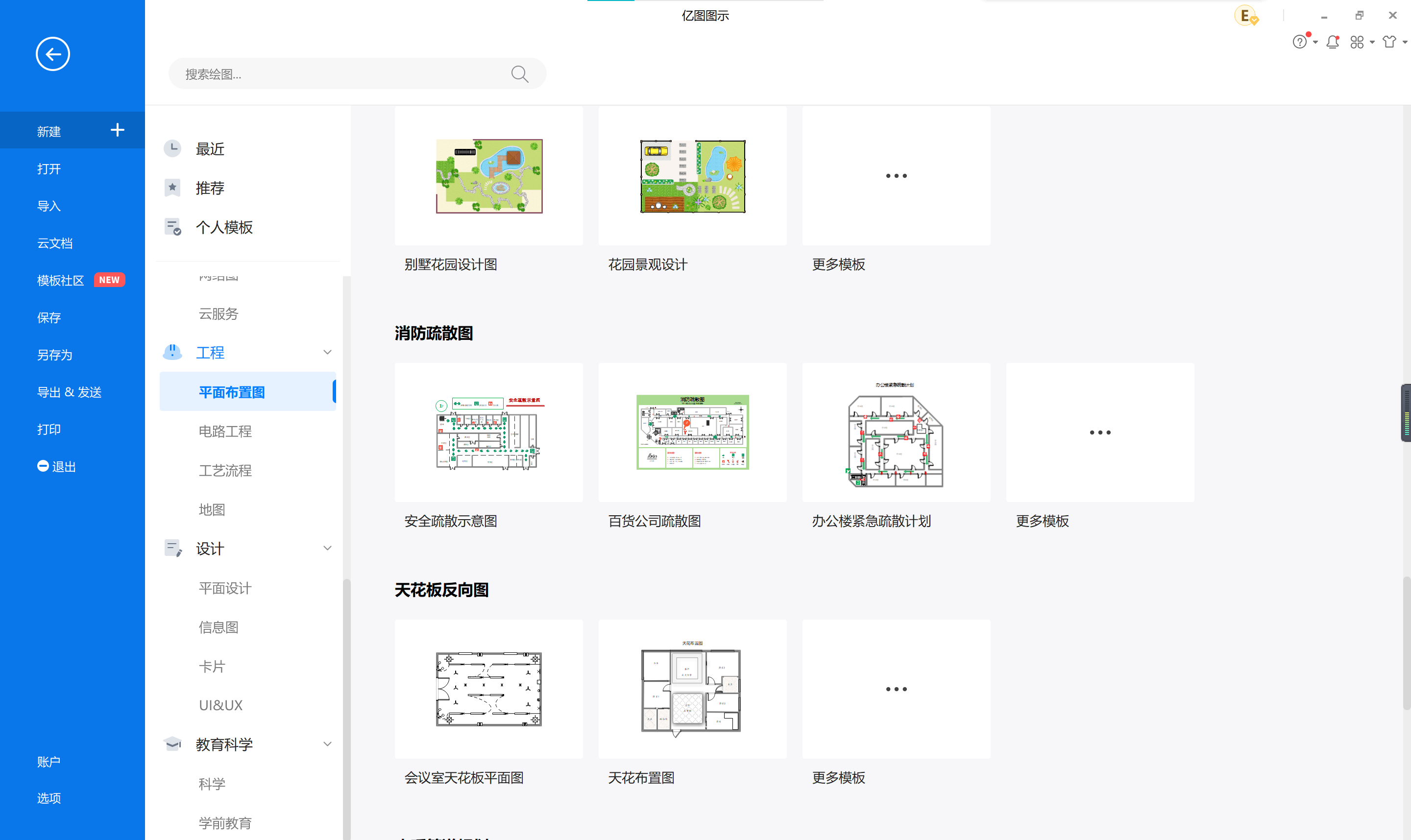The height and width of the screenshot is (840, 1411).
Task: Click the 退出 minus circle icon
Action: tap(43, 466)
